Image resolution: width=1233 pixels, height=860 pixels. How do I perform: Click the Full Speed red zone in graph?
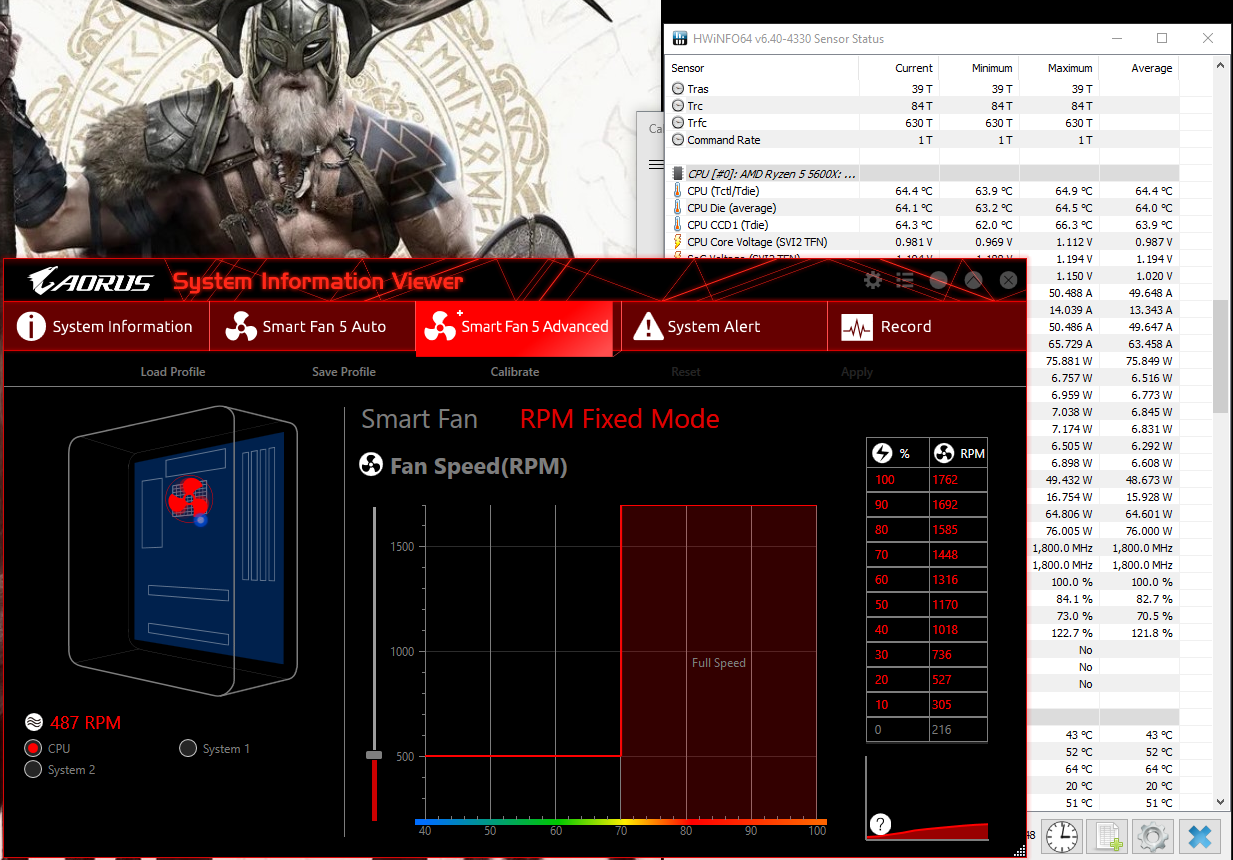pos(719,662)
